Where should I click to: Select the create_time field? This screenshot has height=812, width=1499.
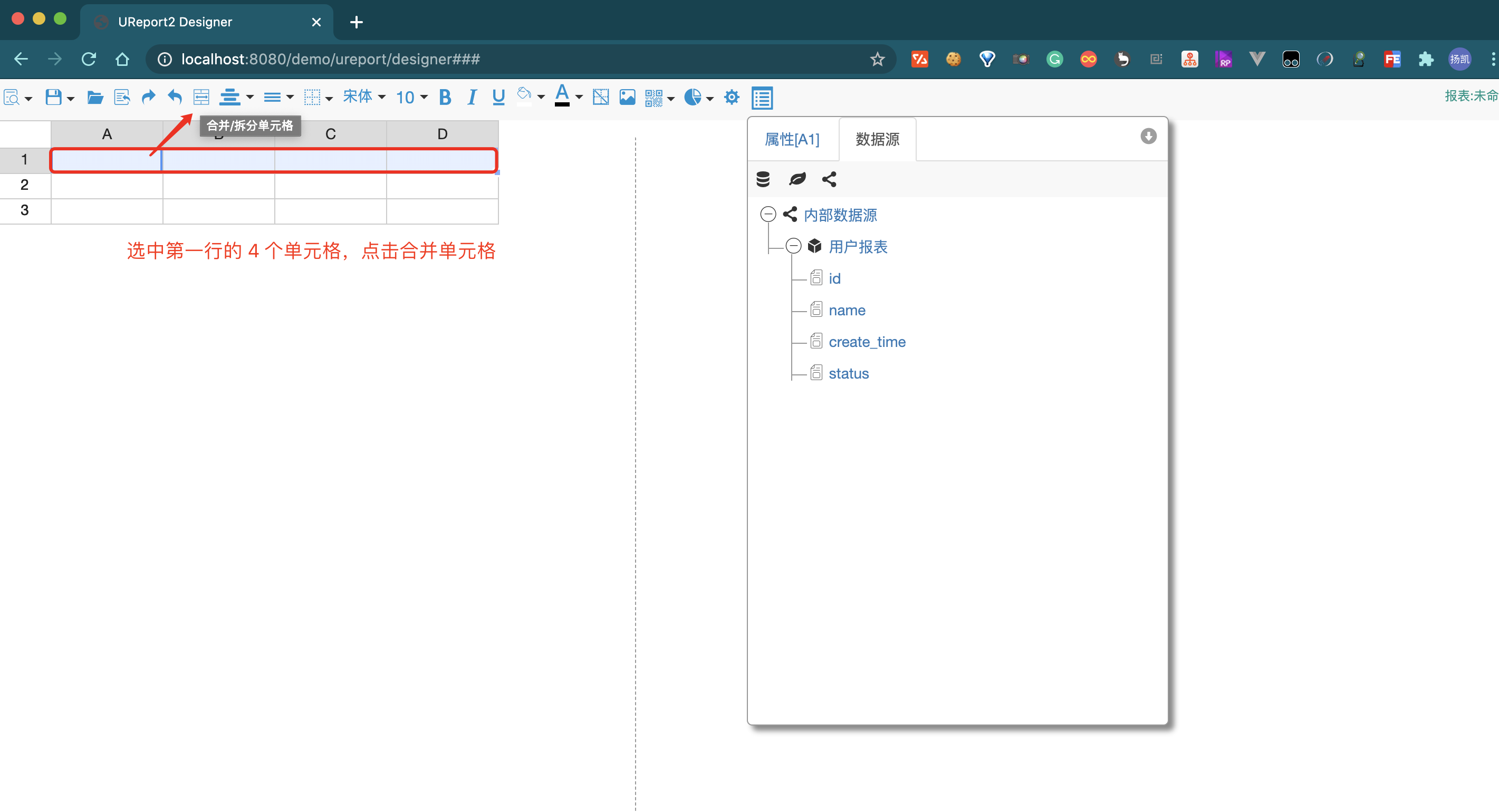(x=867, y=342)
